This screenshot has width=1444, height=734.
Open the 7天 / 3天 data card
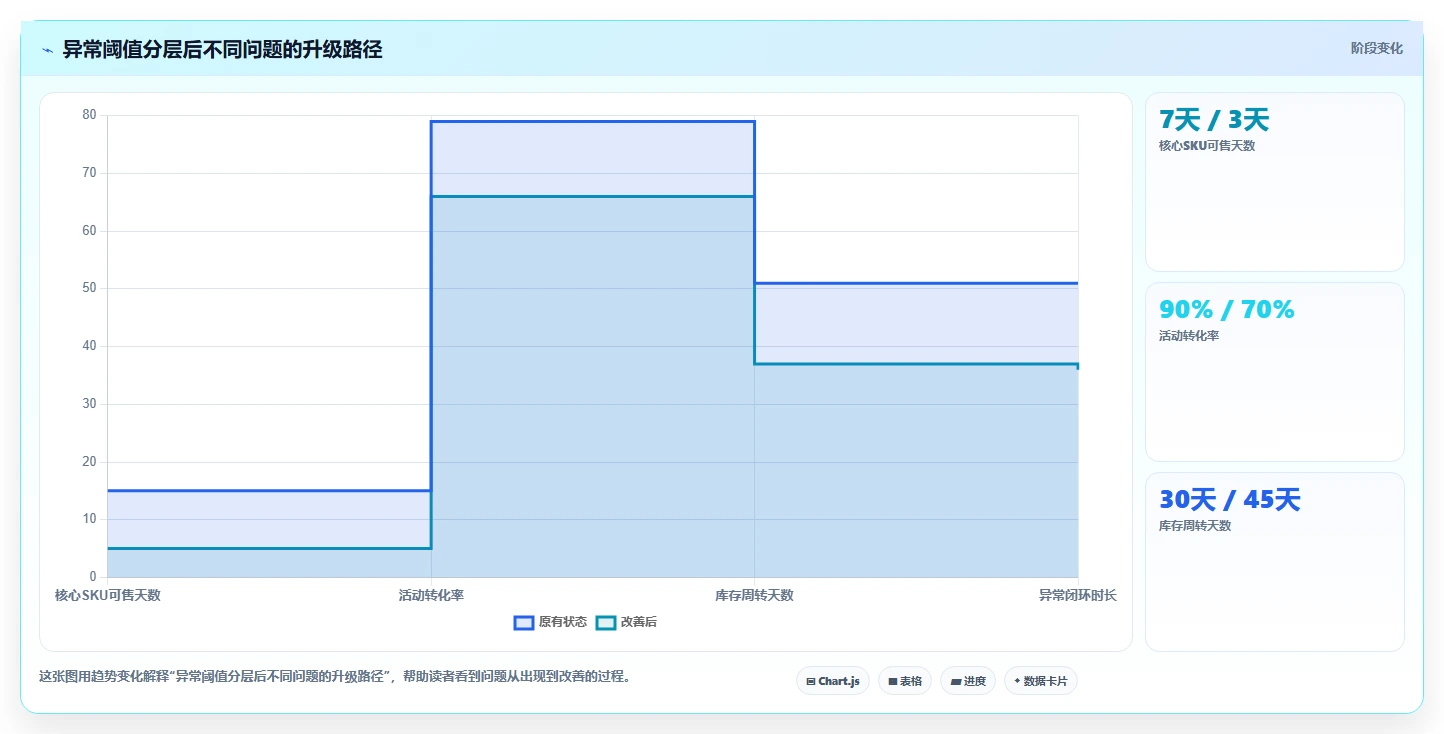pyautogui.click(x=1275, y=182)
